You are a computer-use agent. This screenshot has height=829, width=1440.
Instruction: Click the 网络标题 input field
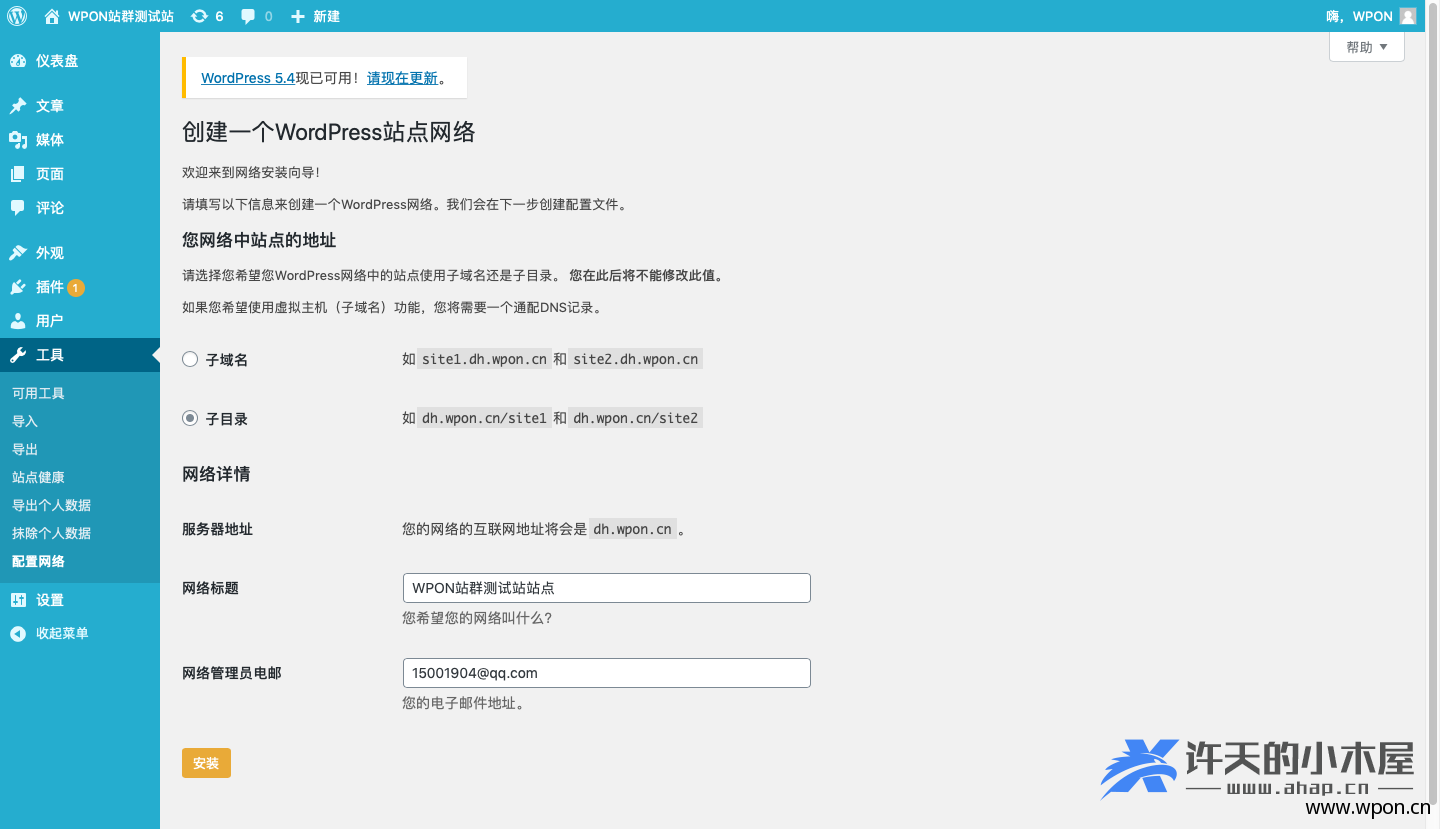point(606,588)
